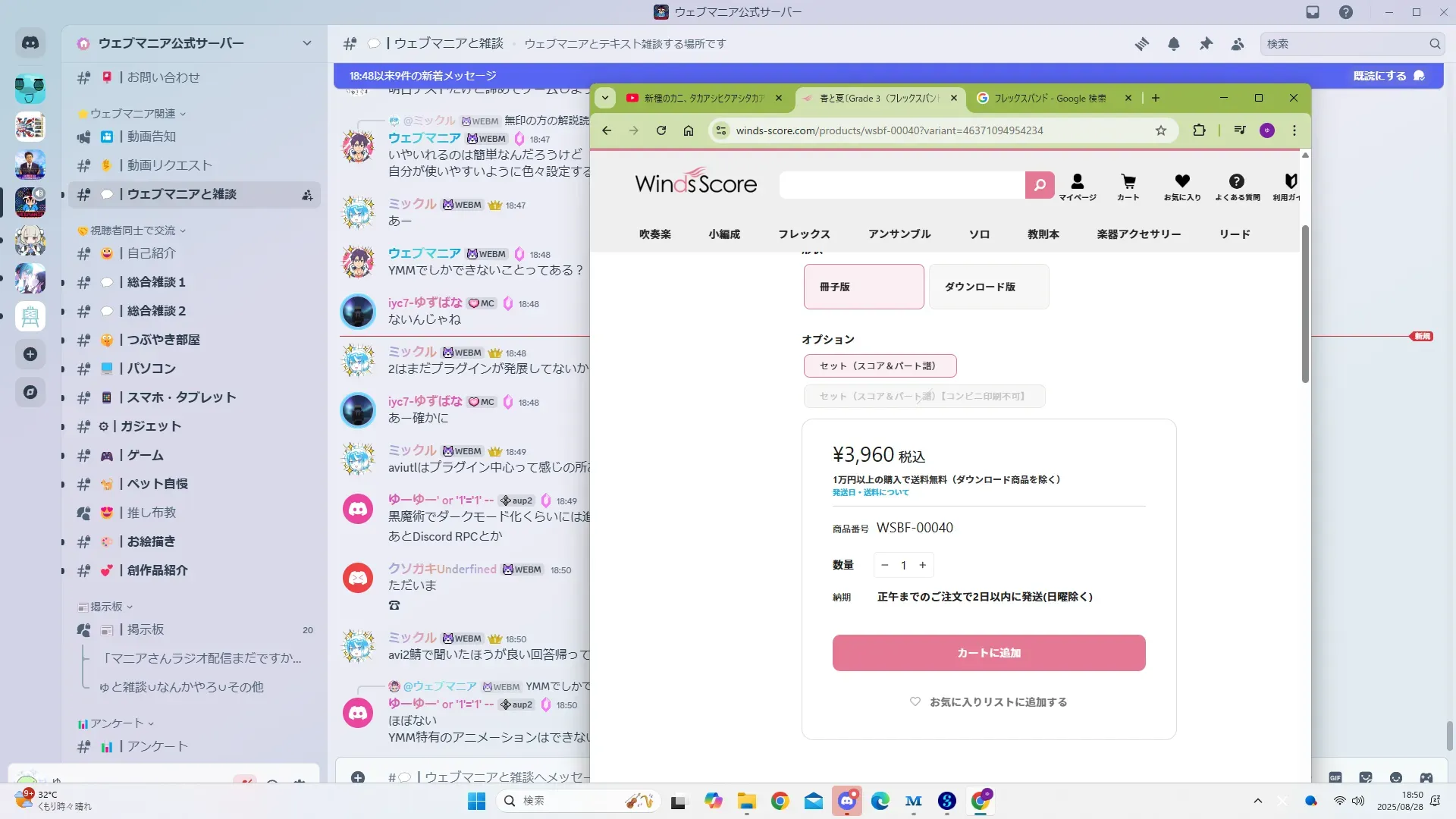Image resolution: width=1456 pixels, height=819 pixels.
Task: Choose セット（スコア＆パート譜） option
Action: pyautogui.click(x=880, y=366)
